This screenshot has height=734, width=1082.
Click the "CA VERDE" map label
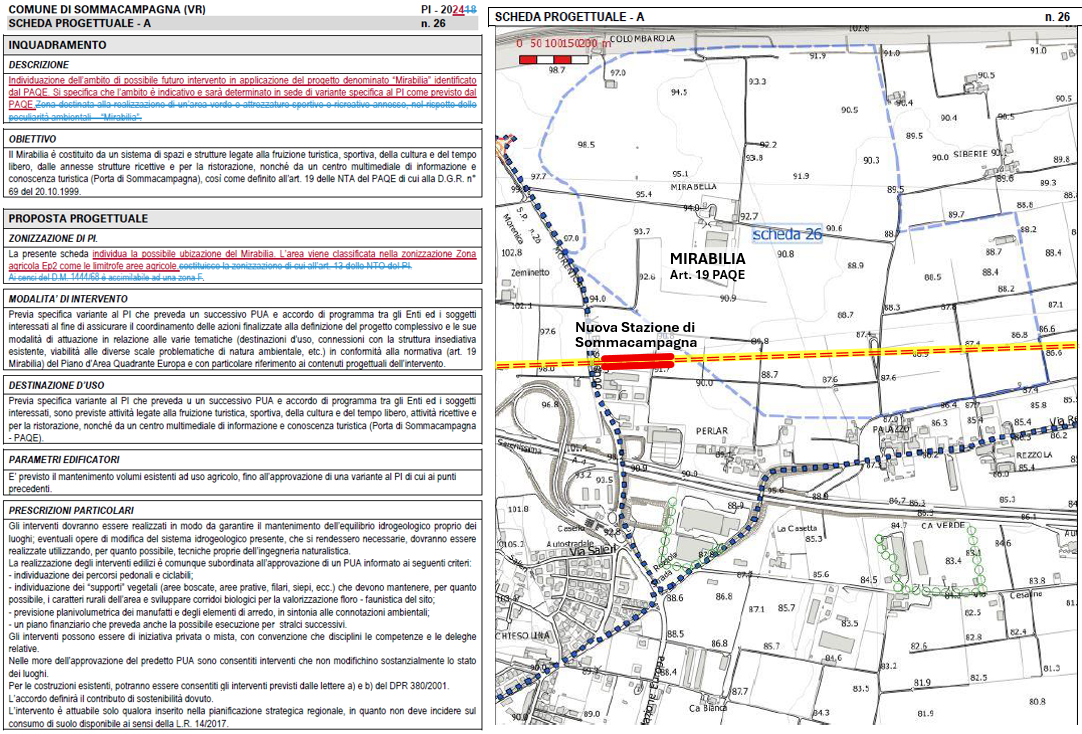click(943, 526)
